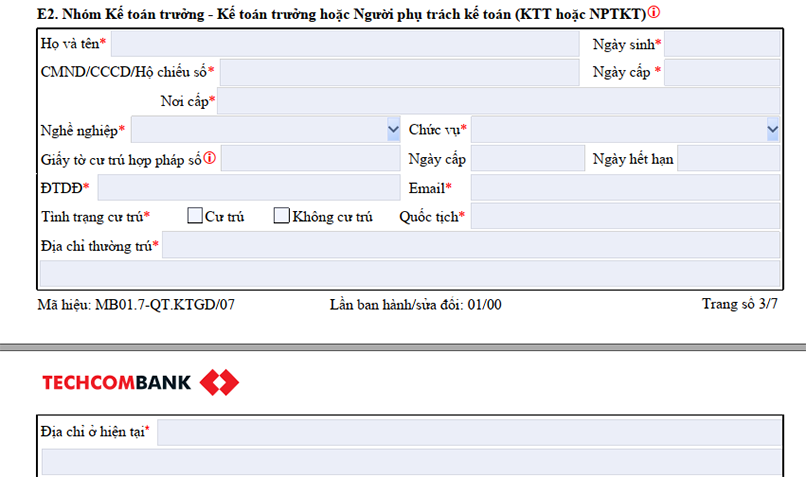Click the Email field

coord(626,187)
